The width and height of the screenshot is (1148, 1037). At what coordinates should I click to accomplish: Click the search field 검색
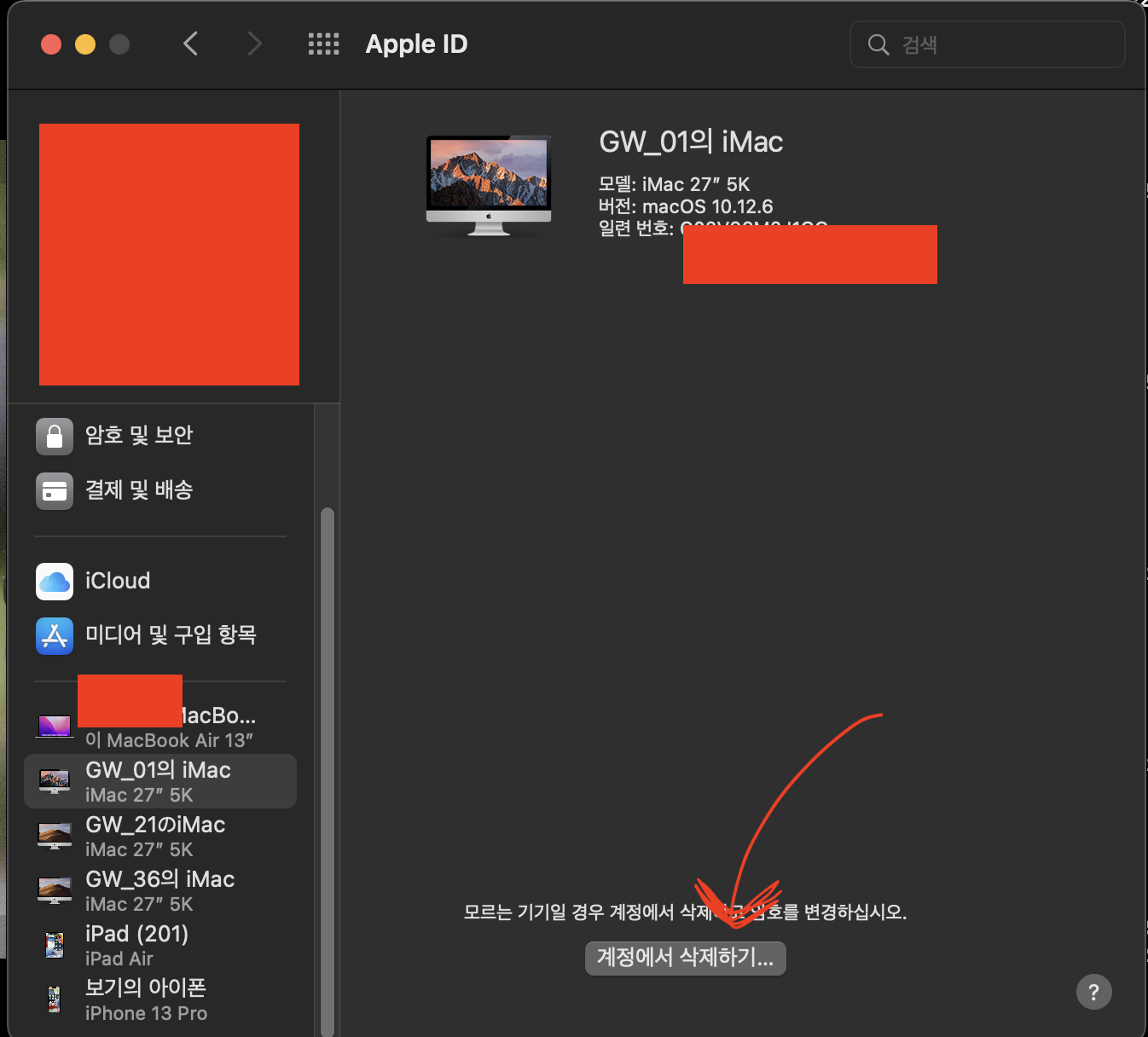(x=988, y=44)
